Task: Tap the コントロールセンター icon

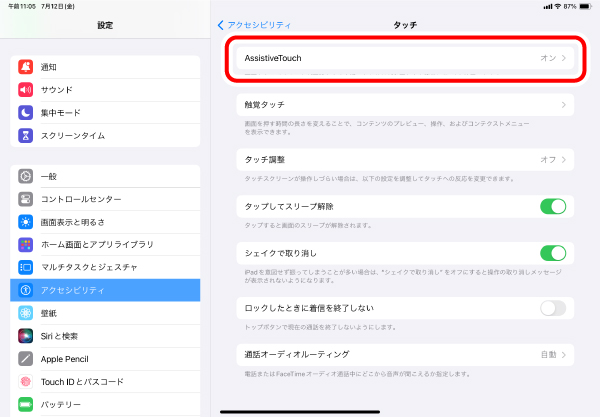Action: 26,198
